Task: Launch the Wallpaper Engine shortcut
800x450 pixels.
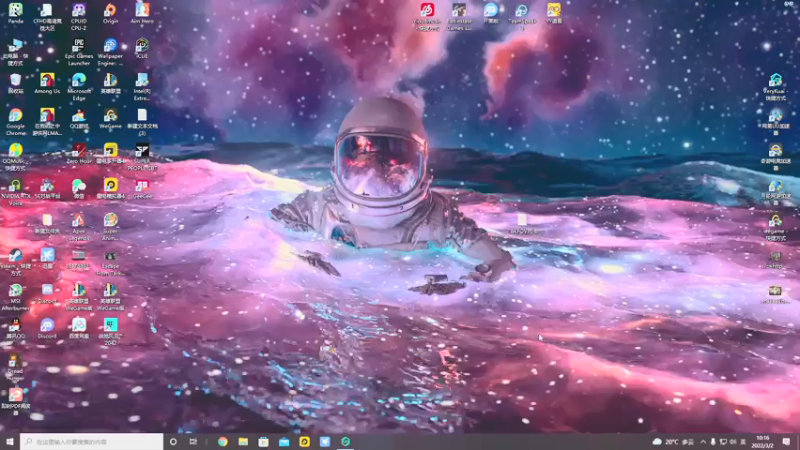Action: (110, 52)
